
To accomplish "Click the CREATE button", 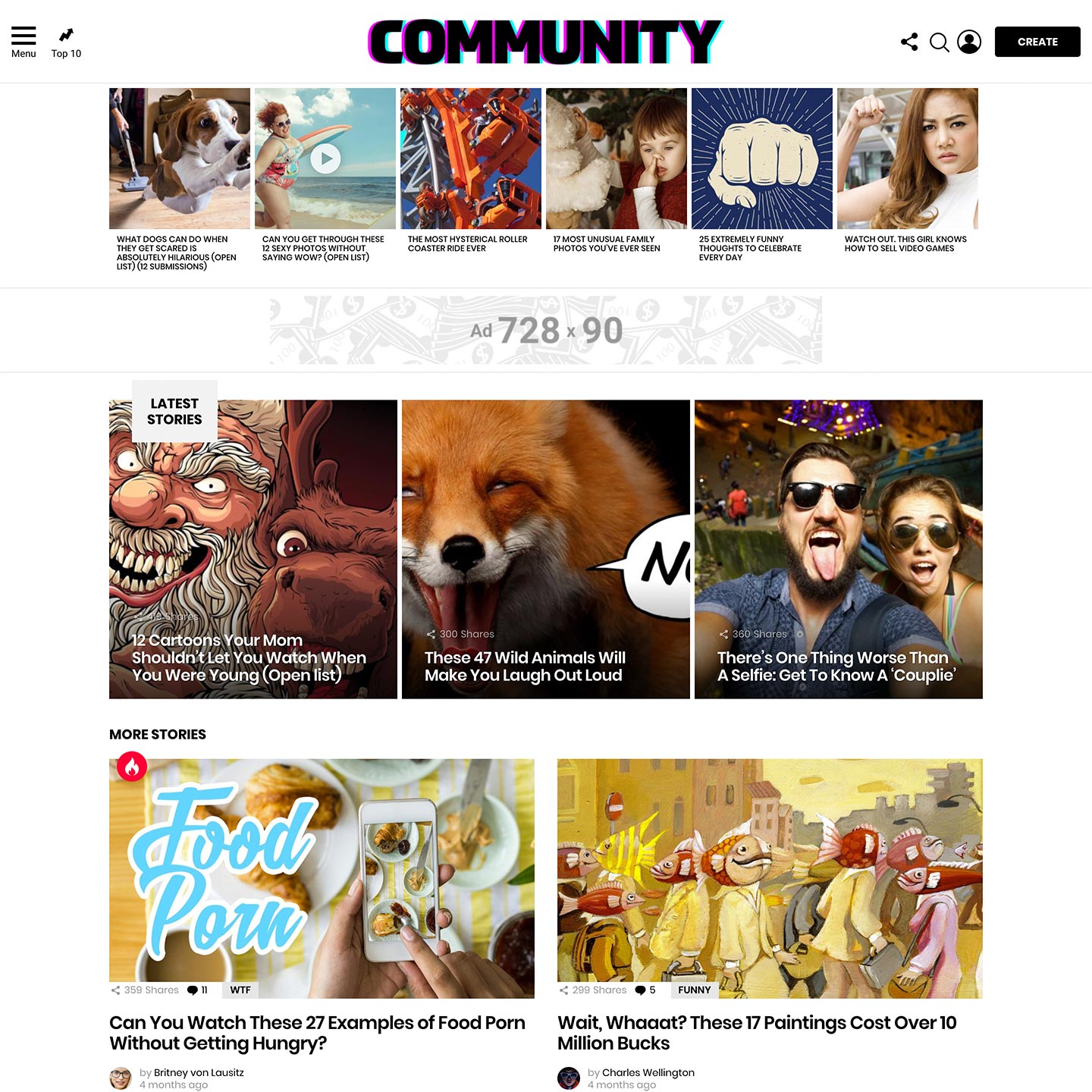I will 1037,42.
